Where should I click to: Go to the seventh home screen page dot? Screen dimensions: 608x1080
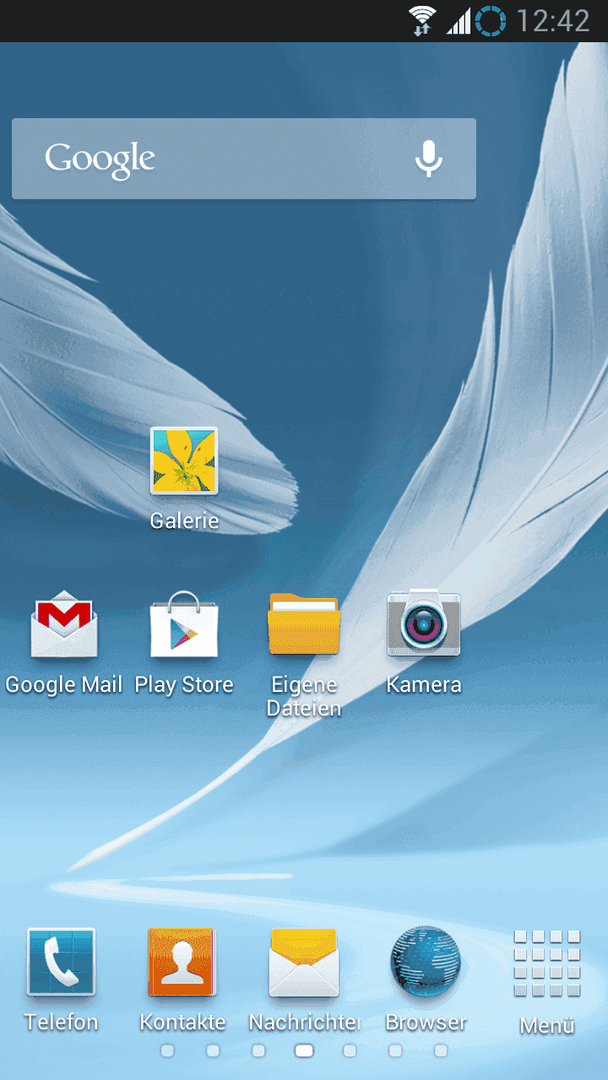pos(441,1050)
